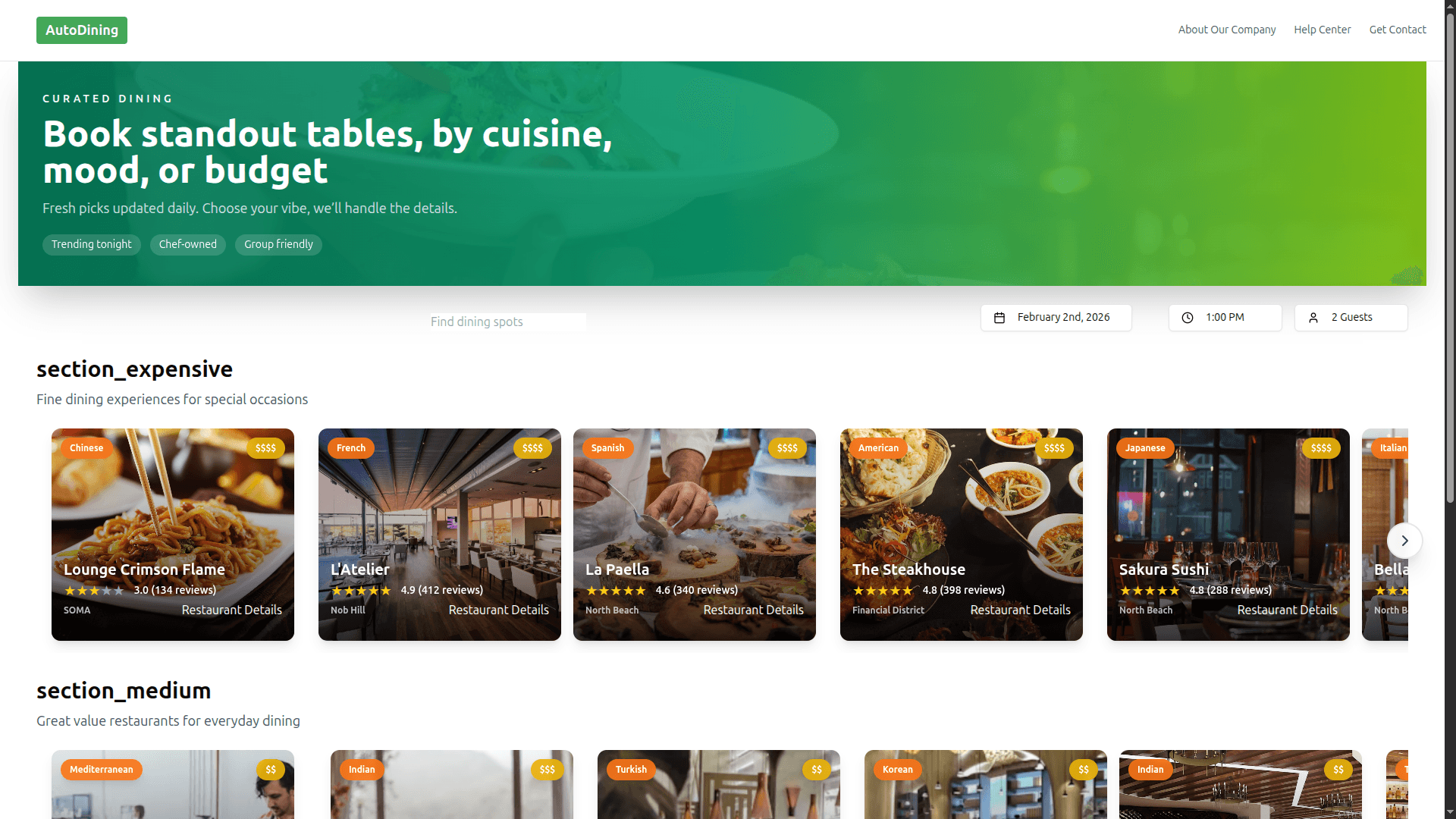Image resolution: width=1456 pixels, height=819 pixels.
Task: Advance carousel with right chevron arrow
Action: tap(1404, 541)
